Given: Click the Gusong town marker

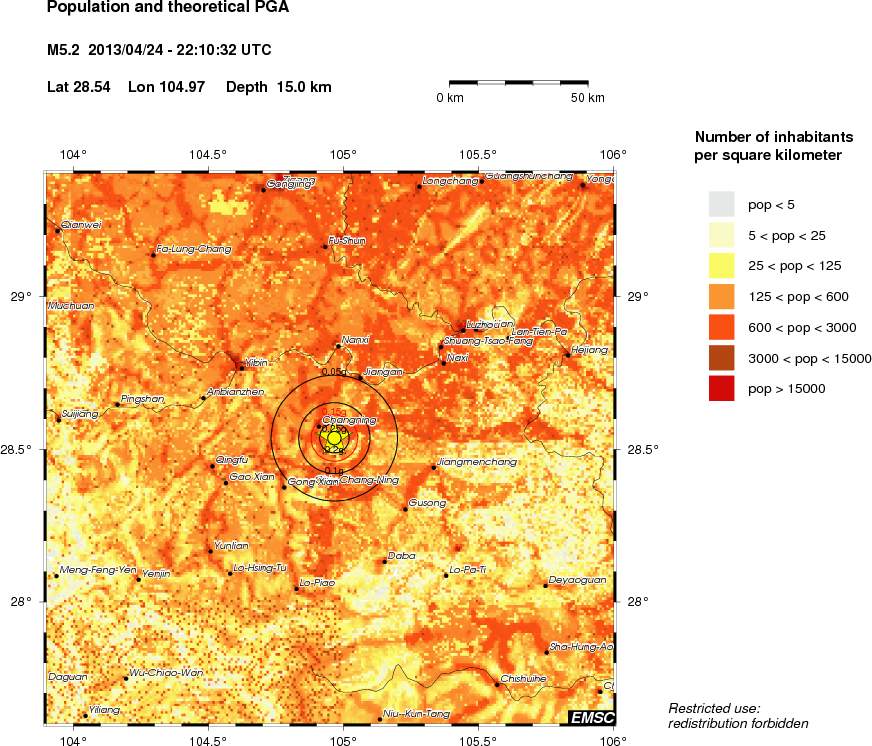Looking at the screenshot, I should (x=405, y=509).
